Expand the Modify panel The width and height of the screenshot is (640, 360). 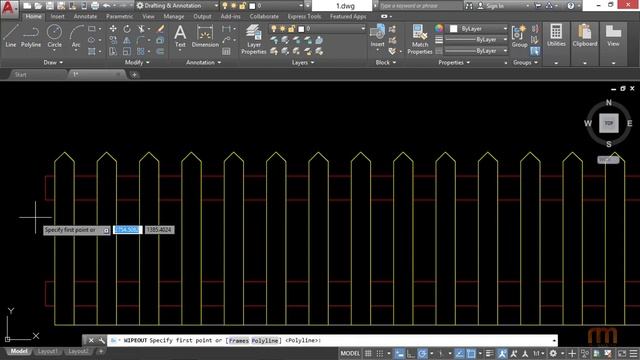[x=137, y=62]
